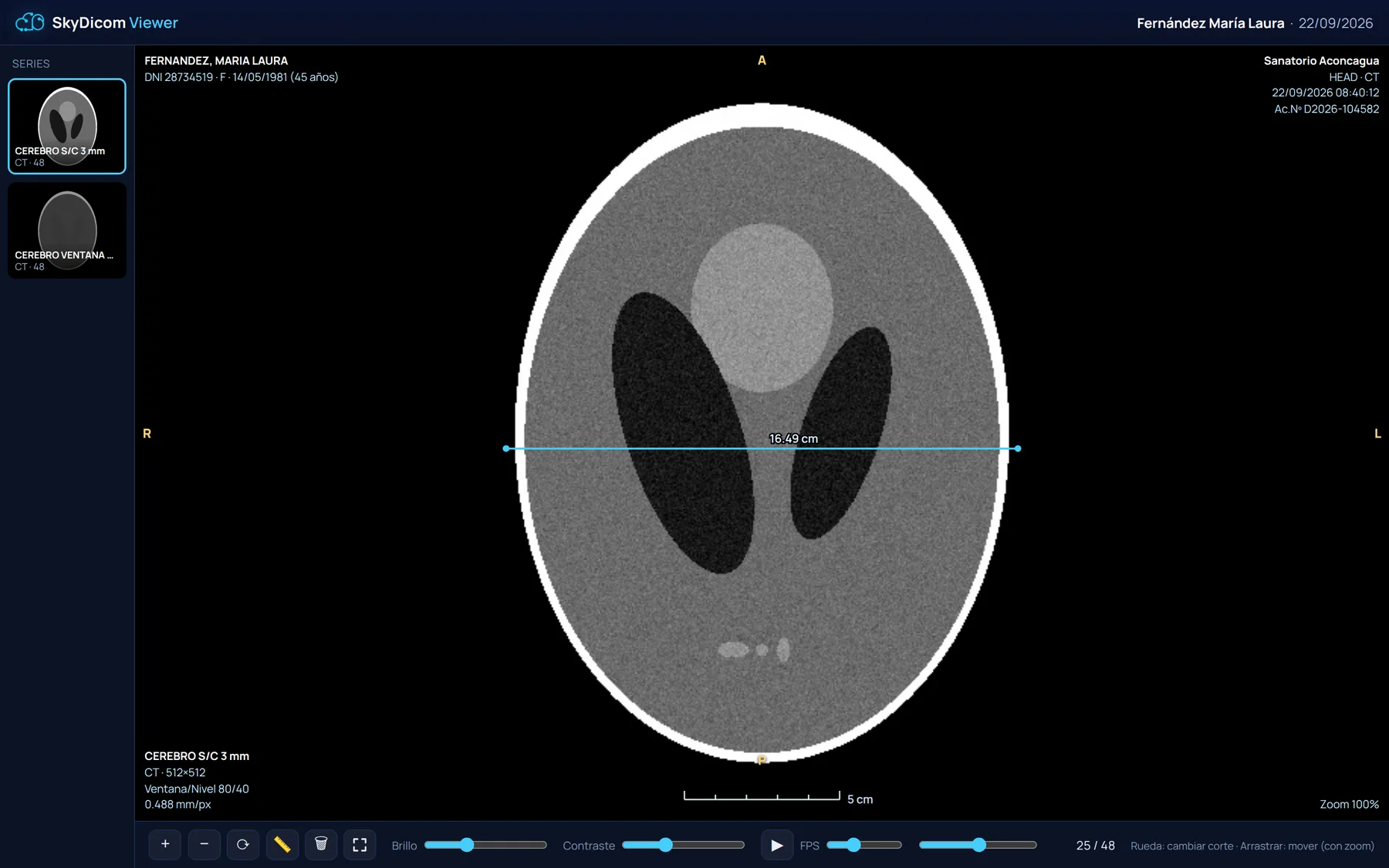Delete measurements with the trash icon

[x=321, y=845]
